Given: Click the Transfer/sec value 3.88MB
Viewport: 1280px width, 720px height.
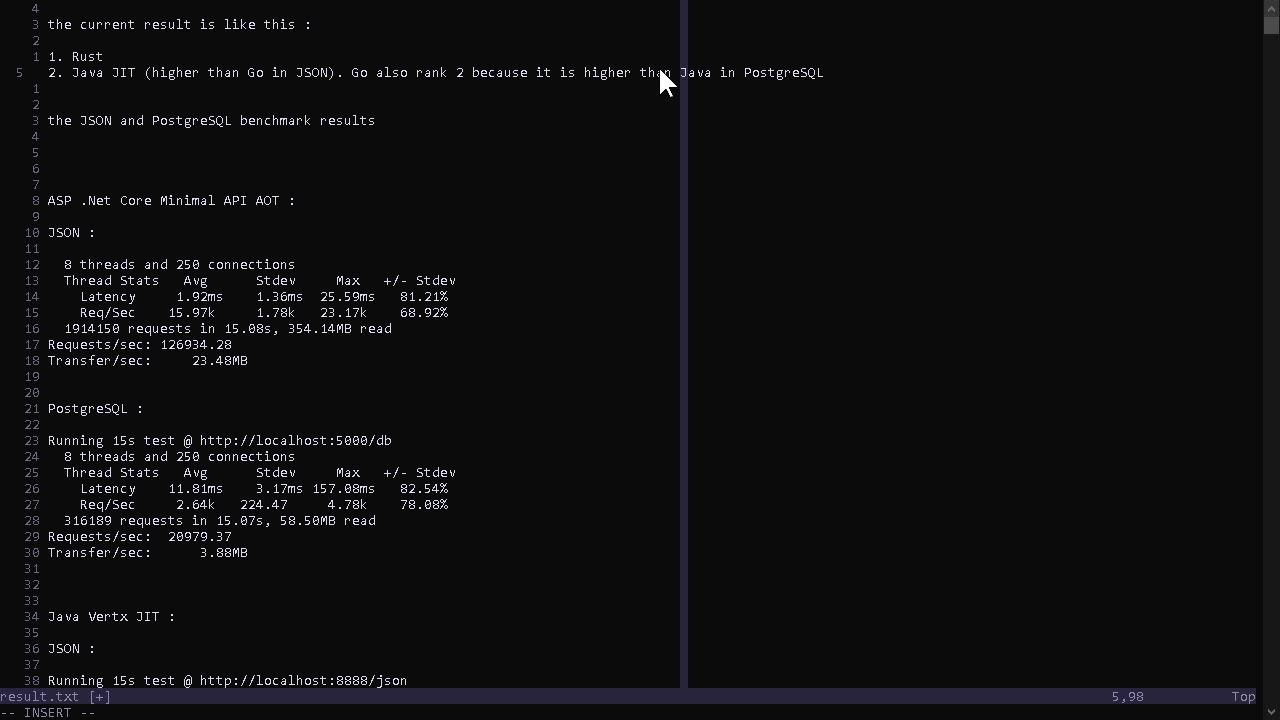Looking at the screenshot, I should (223, 553).
